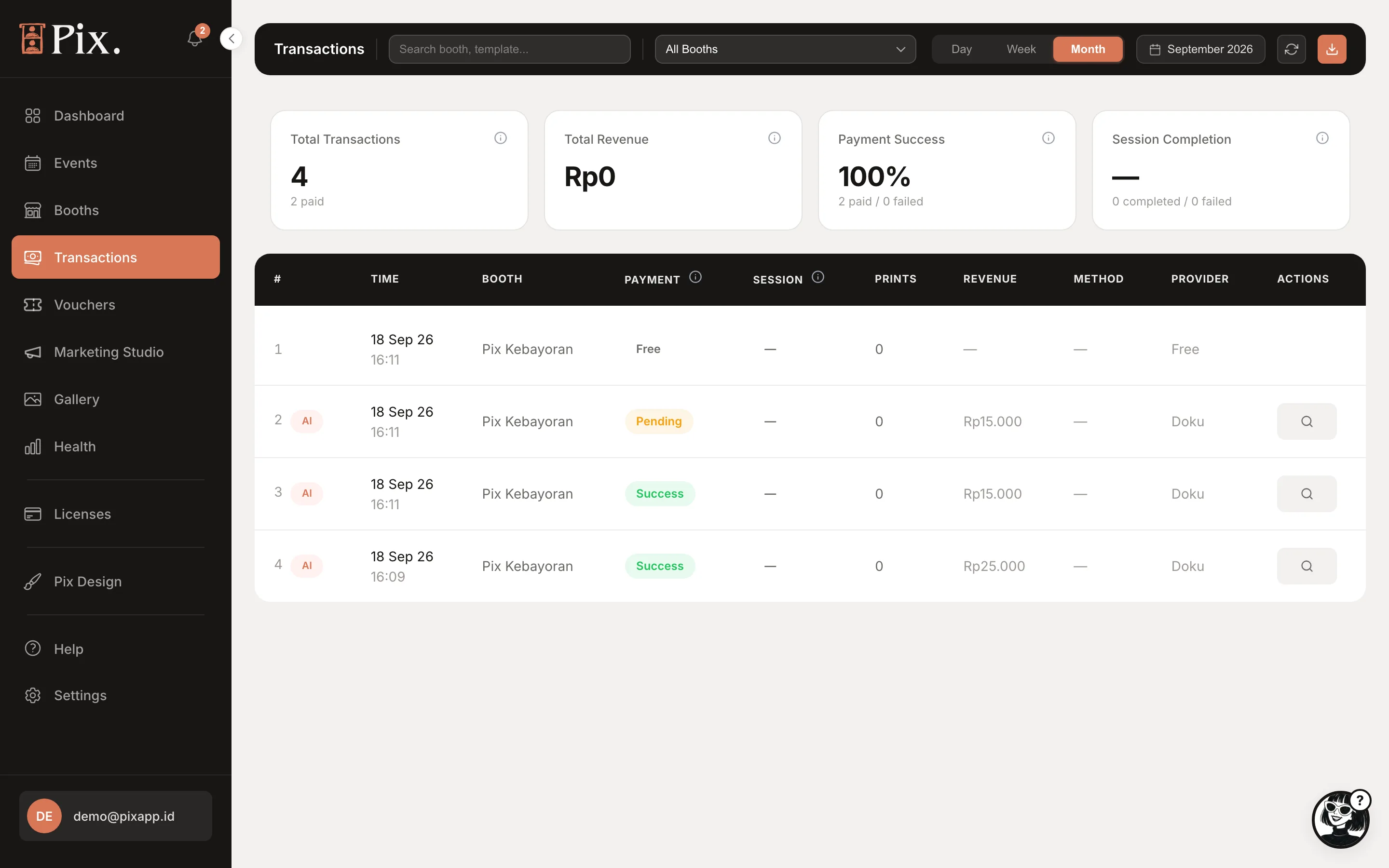This screenshot has width=1389, height=868.
Task: Click the 100% Payment Success value
Action: 873,176
